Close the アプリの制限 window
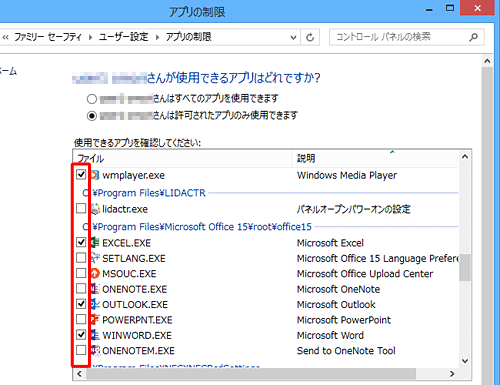 pyautogui.click(x=477, y=8)
